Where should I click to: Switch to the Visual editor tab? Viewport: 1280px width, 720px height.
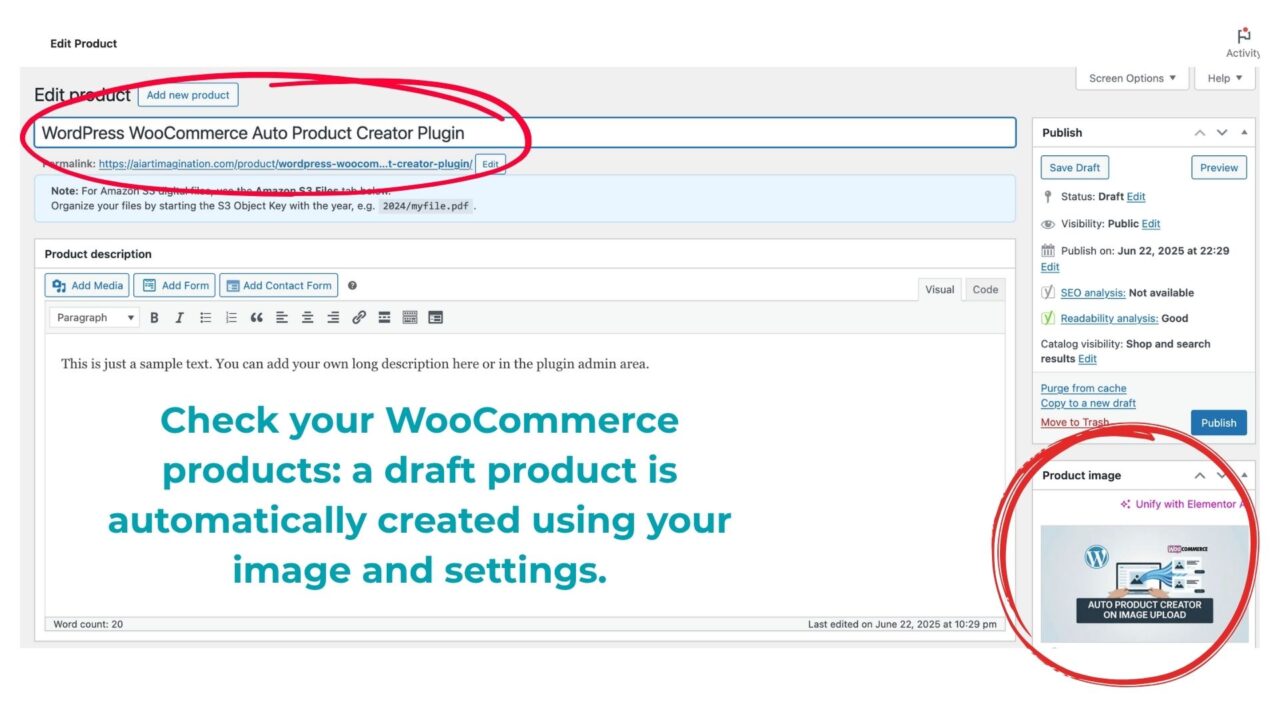[x=939, y=290]
